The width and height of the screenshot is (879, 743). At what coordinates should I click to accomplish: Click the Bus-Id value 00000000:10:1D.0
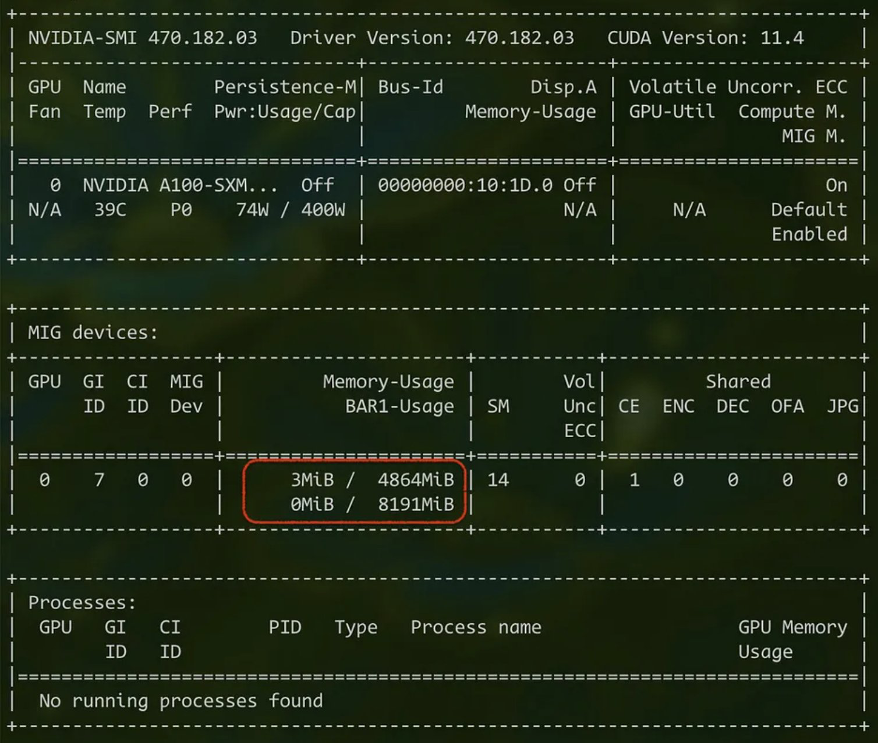point(465,185)
